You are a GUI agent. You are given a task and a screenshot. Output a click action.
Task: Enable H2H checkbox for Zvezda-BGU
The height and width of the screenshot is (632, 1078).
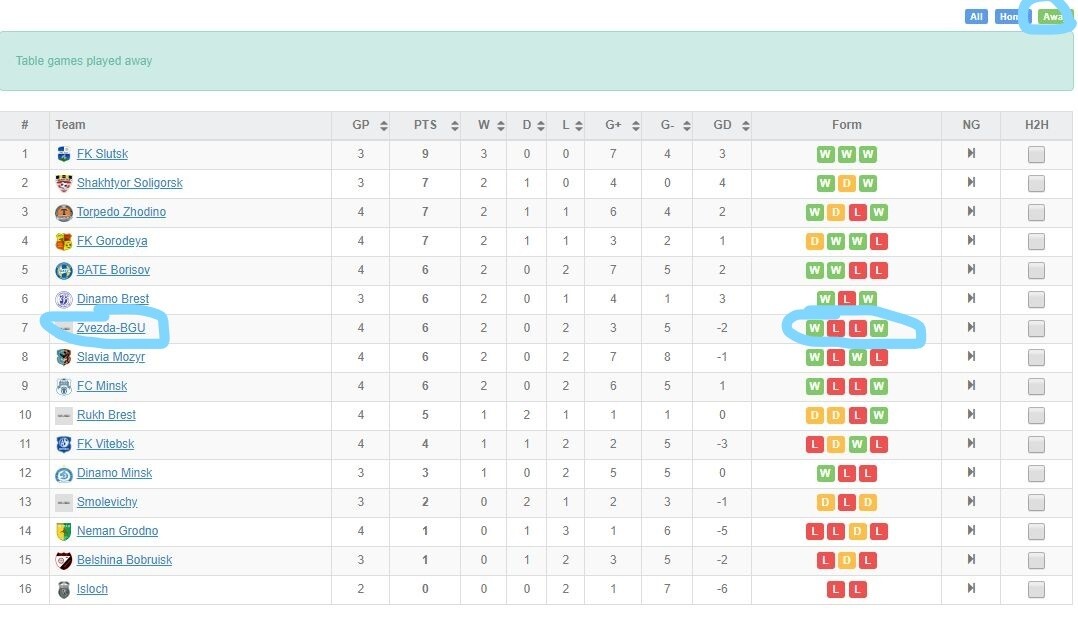pyautogui.click(x=1036, y=328)
